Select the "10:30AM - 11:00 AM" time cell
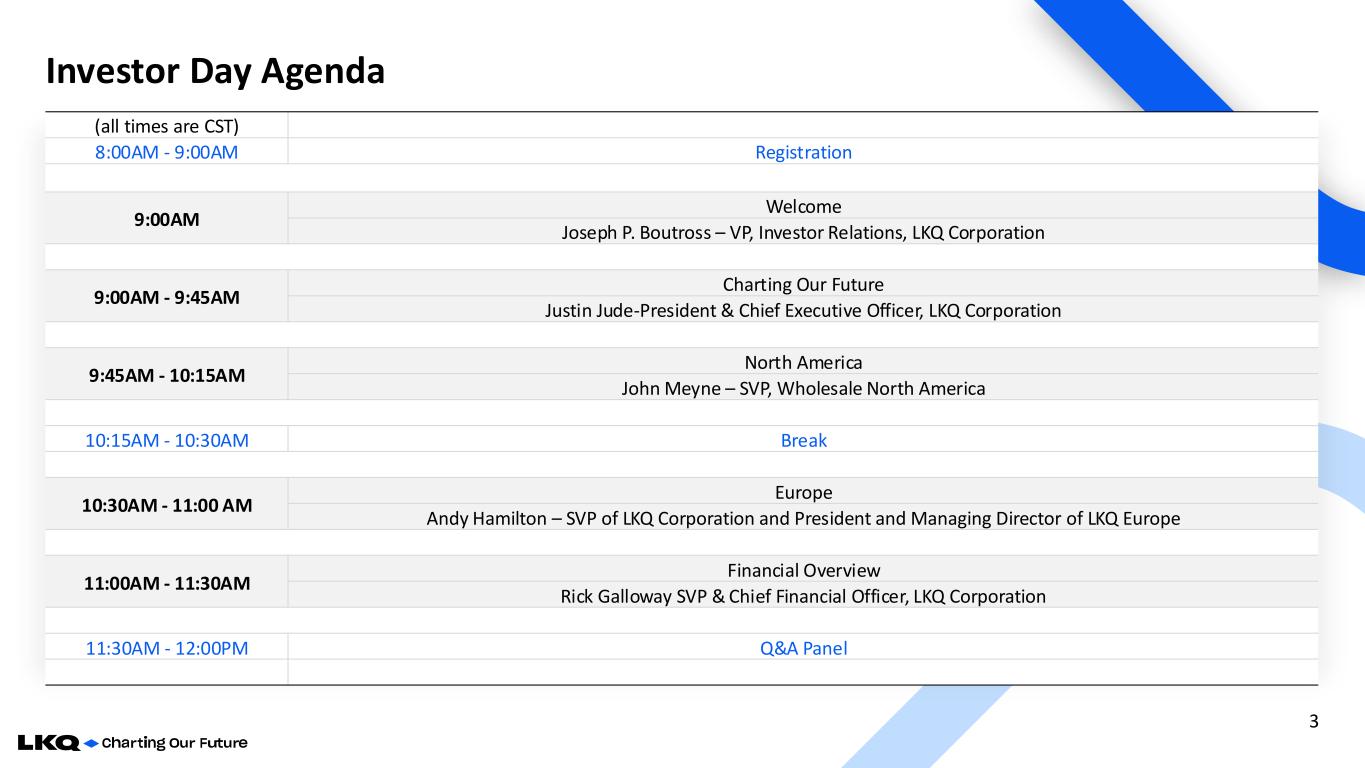 click(x=166, y=505)
